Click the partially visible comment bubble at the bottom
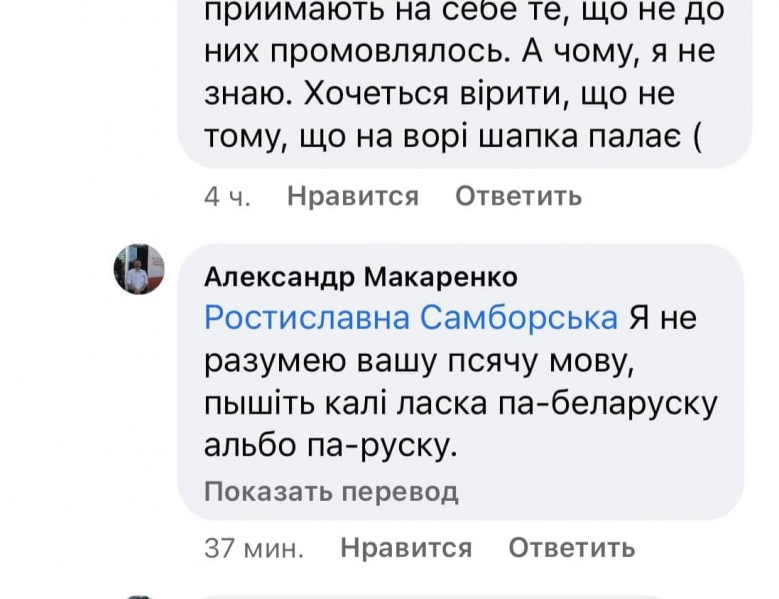This screenshot has width=779, height=599. (460, 596)
